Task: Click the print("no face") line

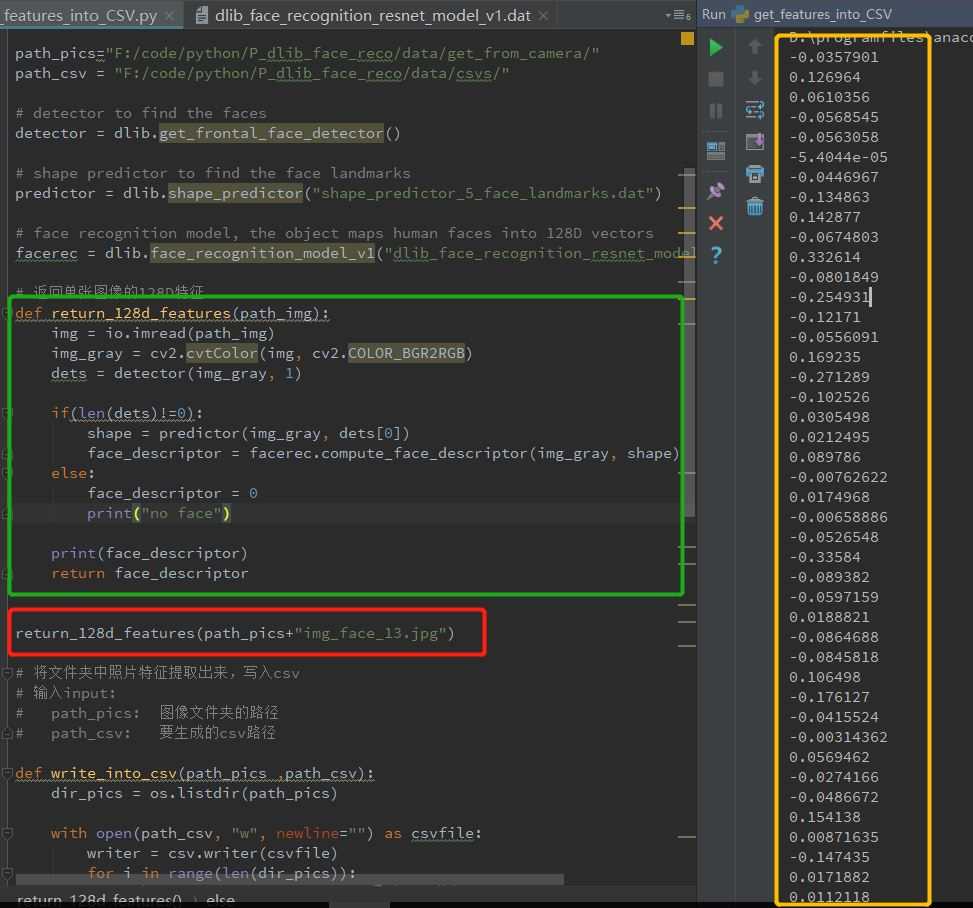Action: click(158, 513)
